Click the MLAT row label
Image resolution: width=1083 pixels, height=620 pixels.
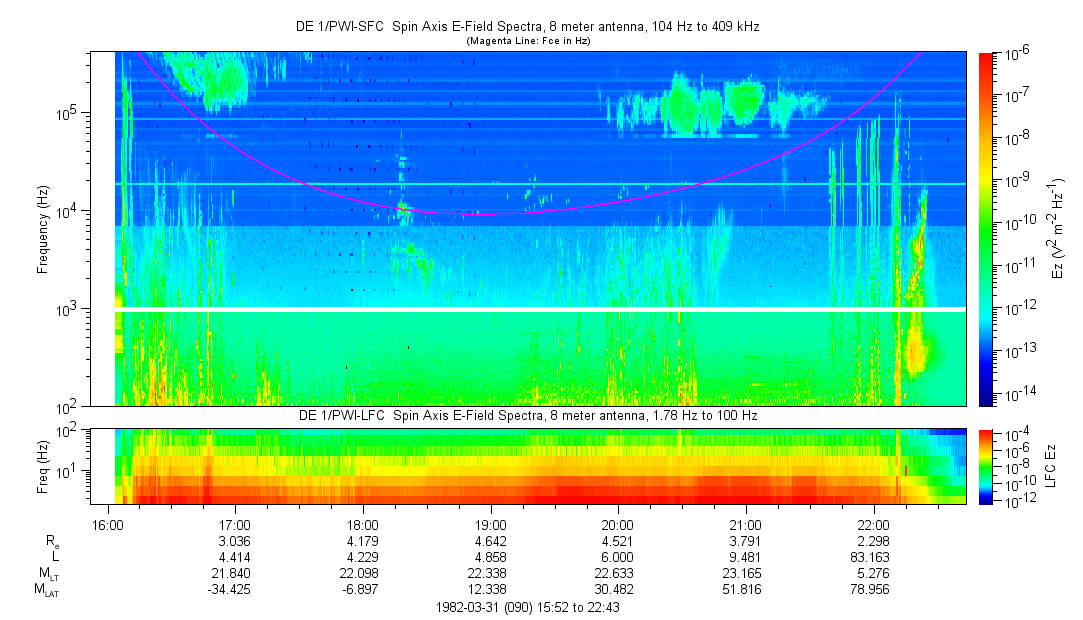45,591
